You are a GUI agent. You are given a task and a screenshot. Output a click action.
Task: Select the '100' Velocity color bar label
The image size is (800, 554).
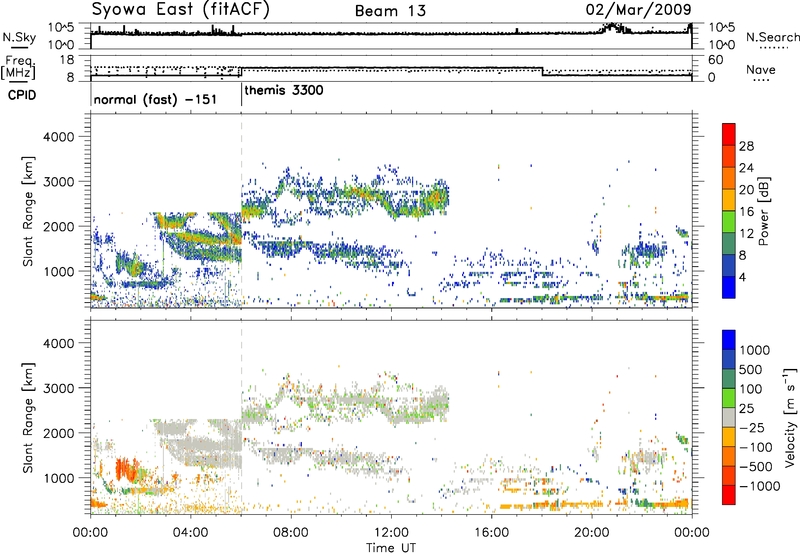pos(750,389)
